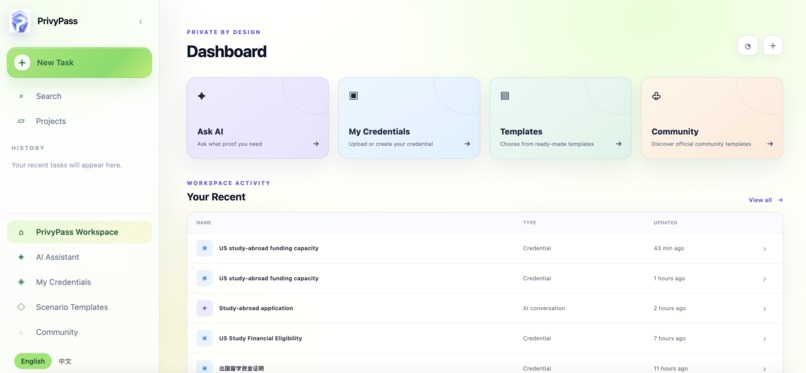806x373 pixels.
Task: Click the NAME column header
Action: pyautogui.click(x=204, y=222)
